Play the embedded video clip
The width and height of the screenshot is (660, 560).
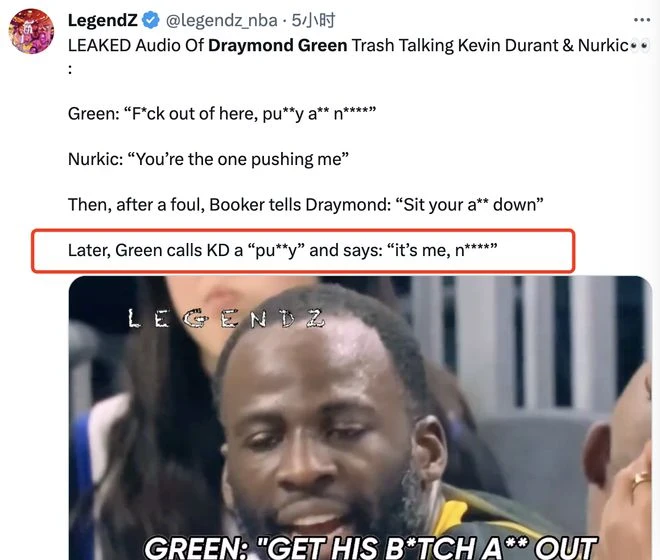(x=360, y=418)
